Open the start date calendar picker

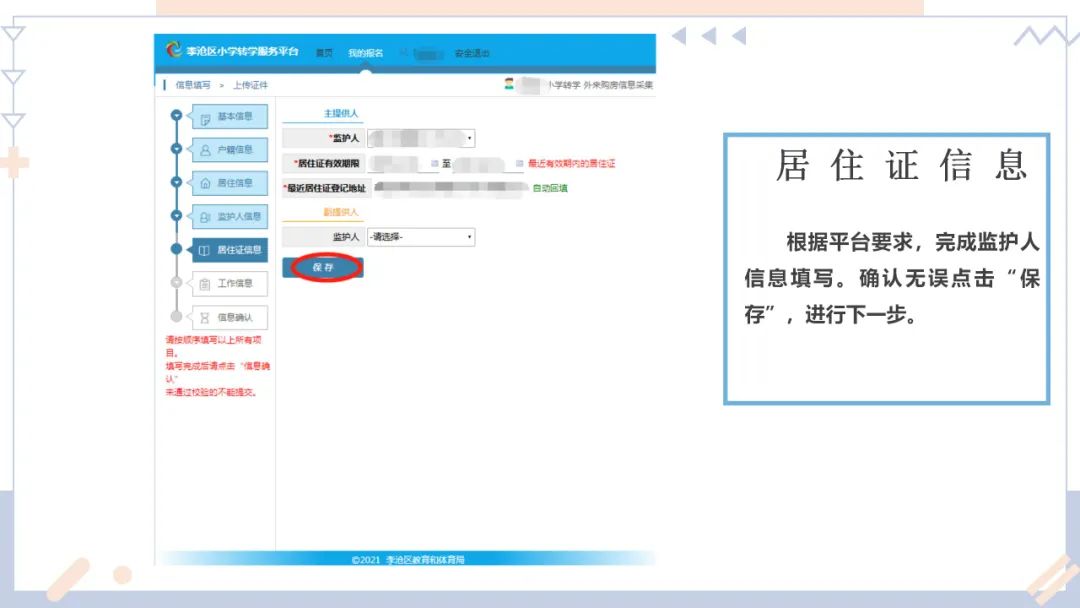click(x=434, y=163)
